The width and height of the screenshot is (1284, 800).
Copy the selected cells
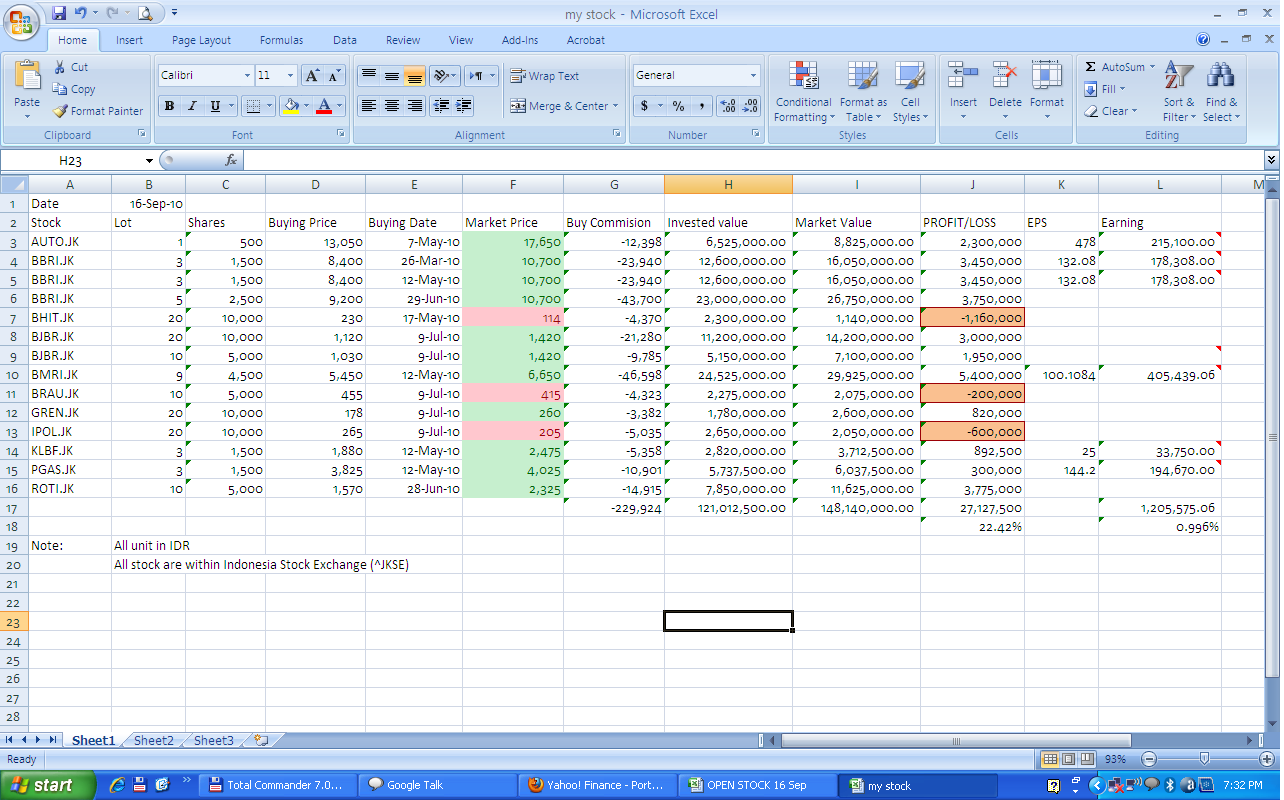pos(75,89)
